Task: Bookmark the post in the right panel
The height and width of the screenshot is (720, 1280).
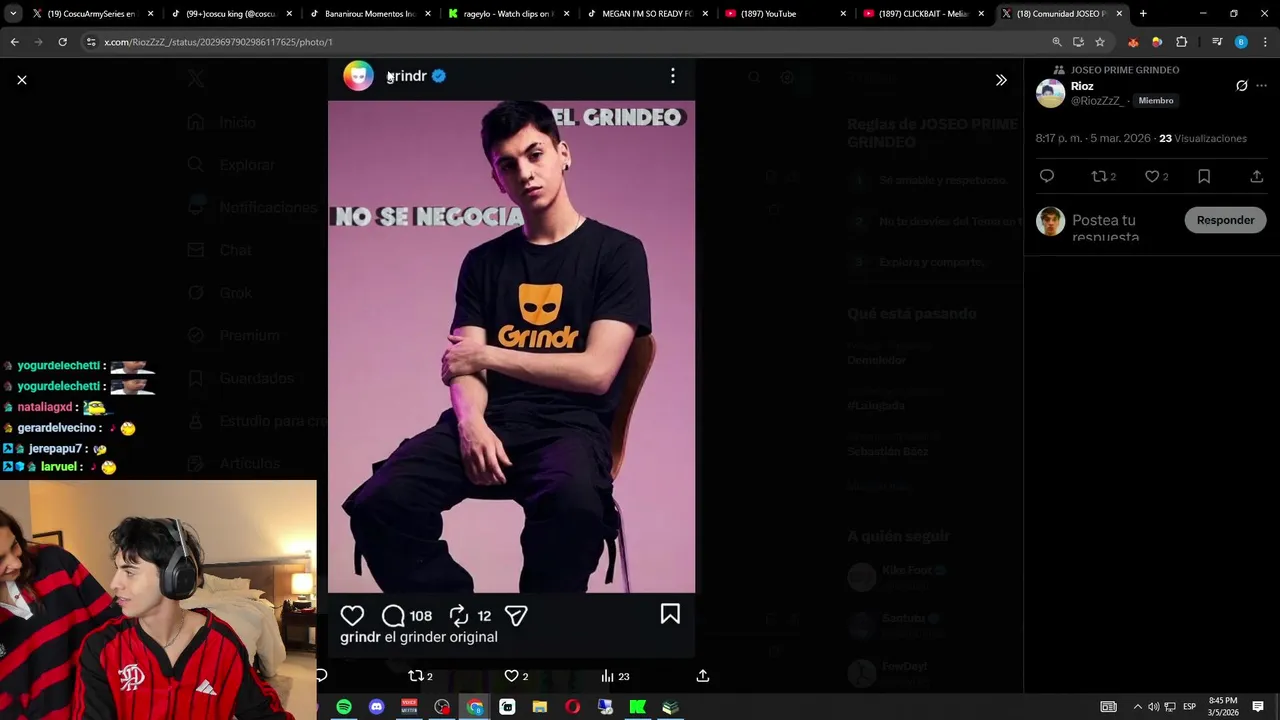Action: coord(1204,176)
